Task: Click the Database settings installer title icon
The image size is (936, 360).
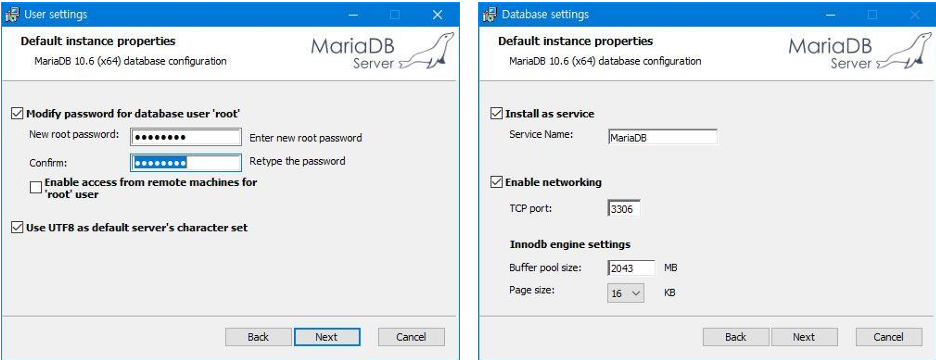Action: coord(490,14)
